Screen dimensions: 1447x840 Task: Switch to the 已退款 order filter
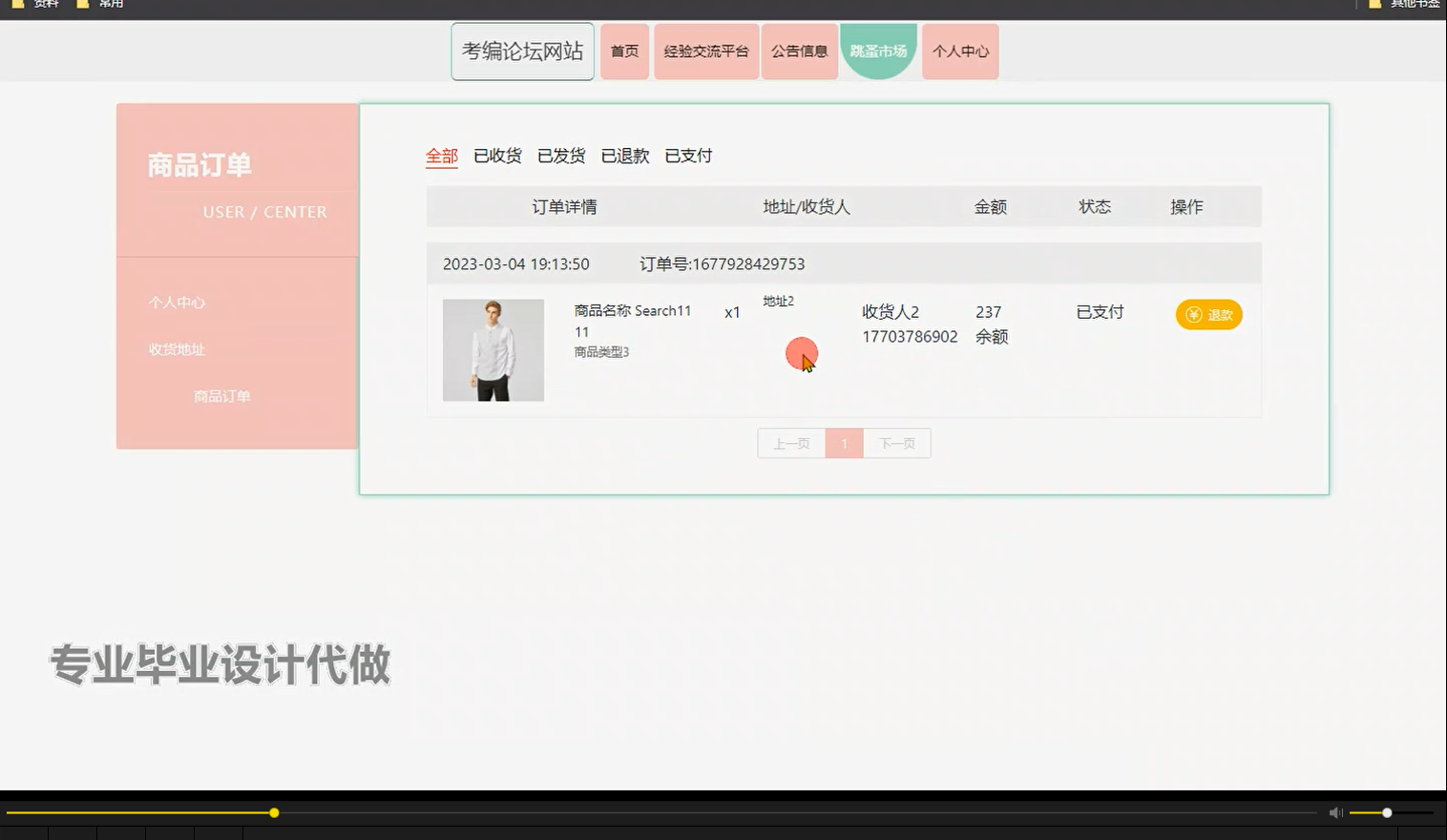[625, 156]
